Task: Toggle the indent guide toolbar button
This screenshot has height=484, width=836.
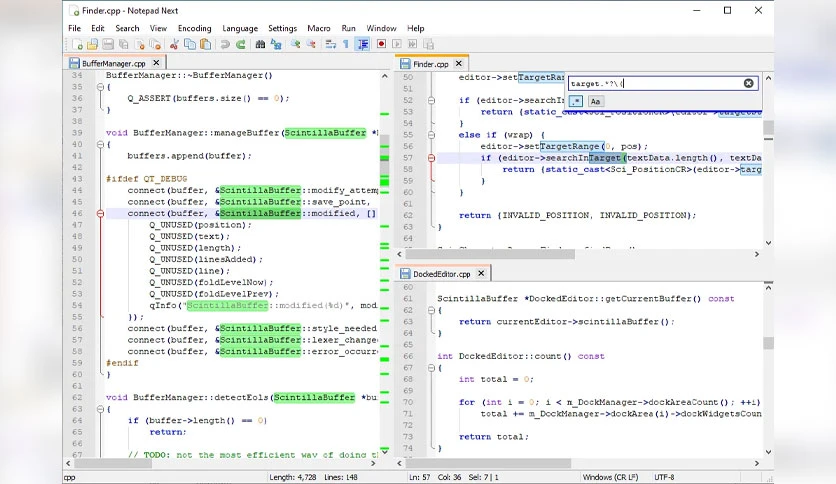Action: tap(363, 44)
